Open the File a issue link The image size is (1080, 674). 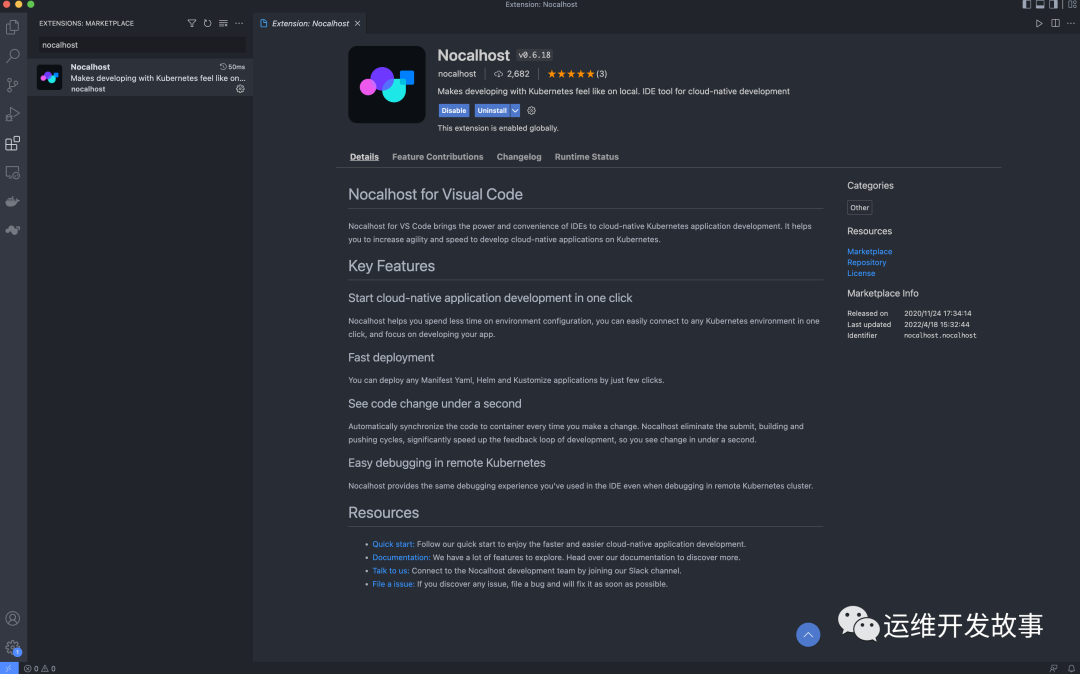(x=393, y=584)
